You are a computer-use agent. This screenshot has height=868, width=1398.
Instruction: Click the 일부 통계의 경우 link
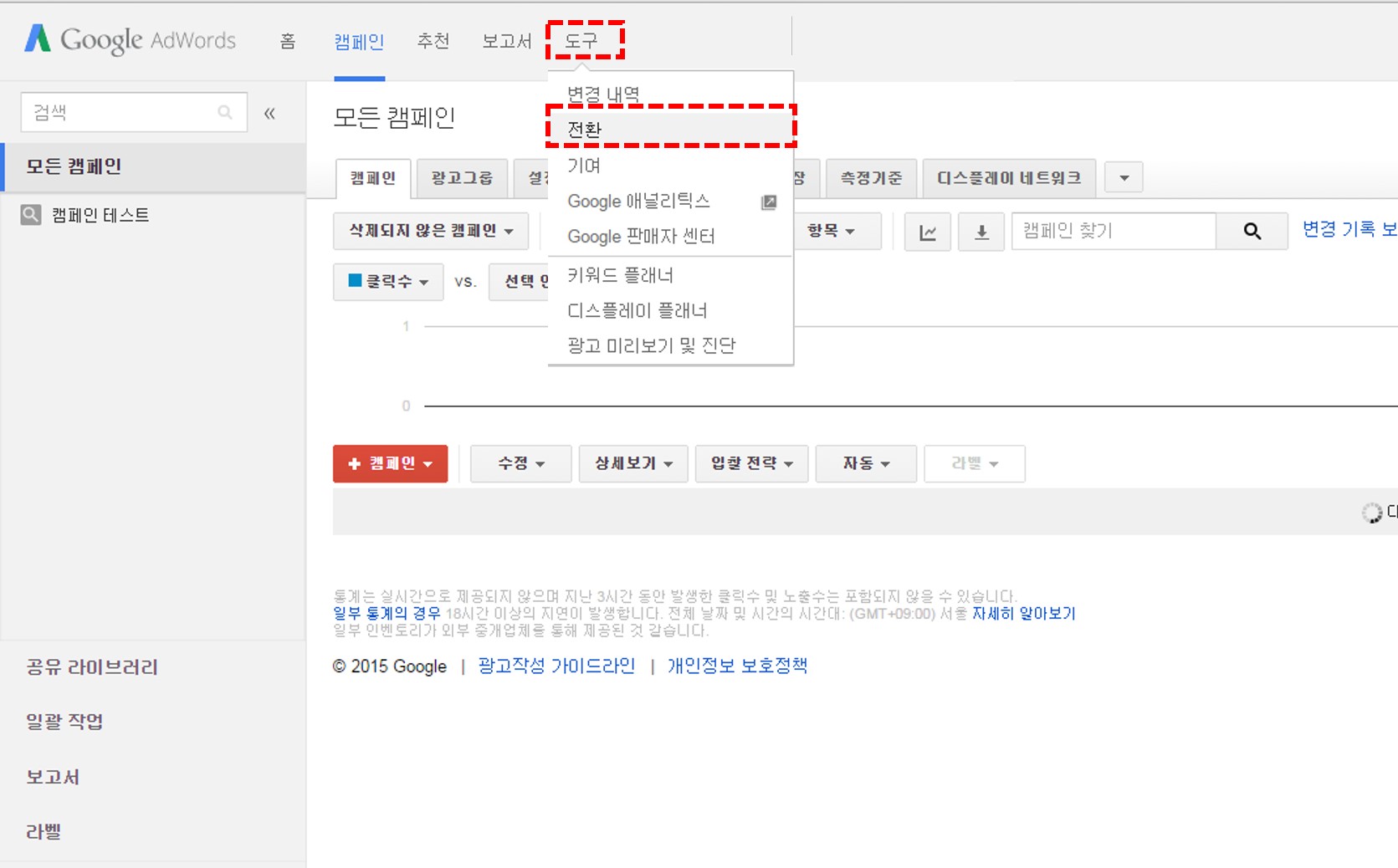coord(387,614)
